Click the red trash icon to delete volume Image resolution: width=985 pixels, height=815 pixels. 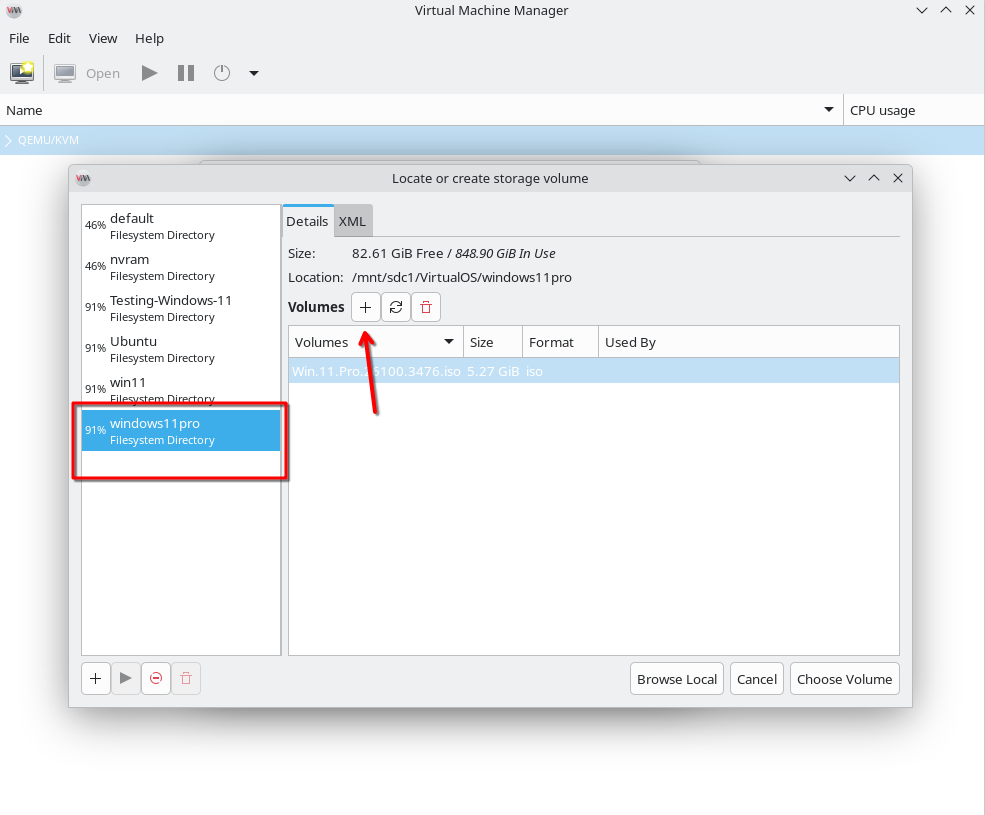(x=426, y=307)
